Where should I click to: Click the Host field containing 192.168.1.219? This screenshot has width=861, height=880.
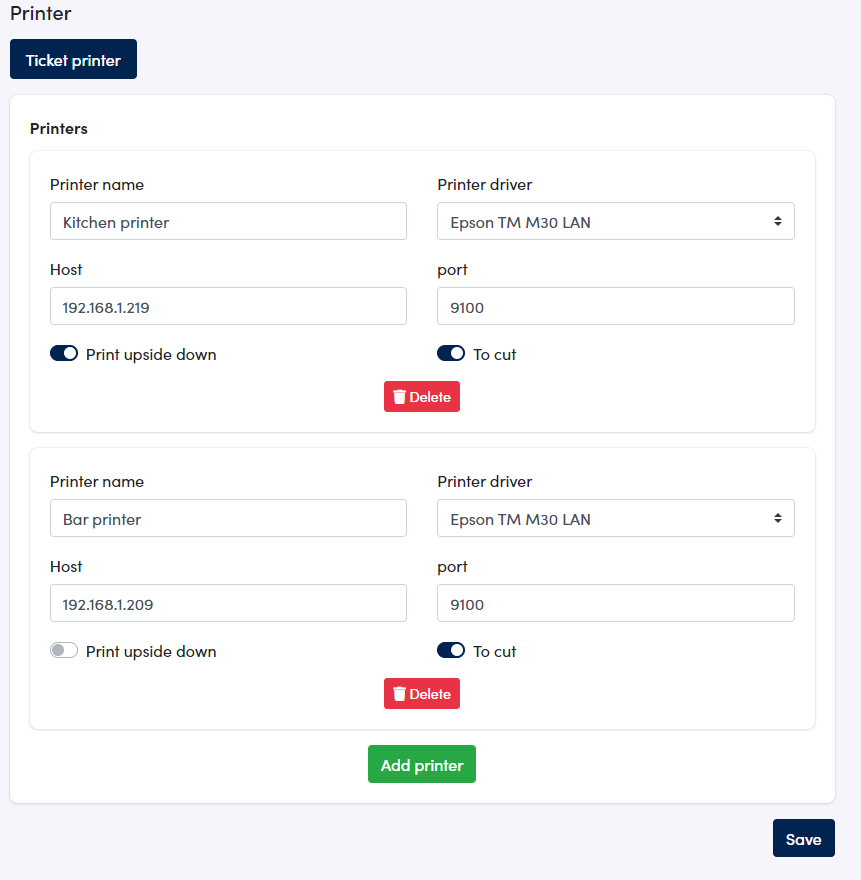tap(228, 306)
